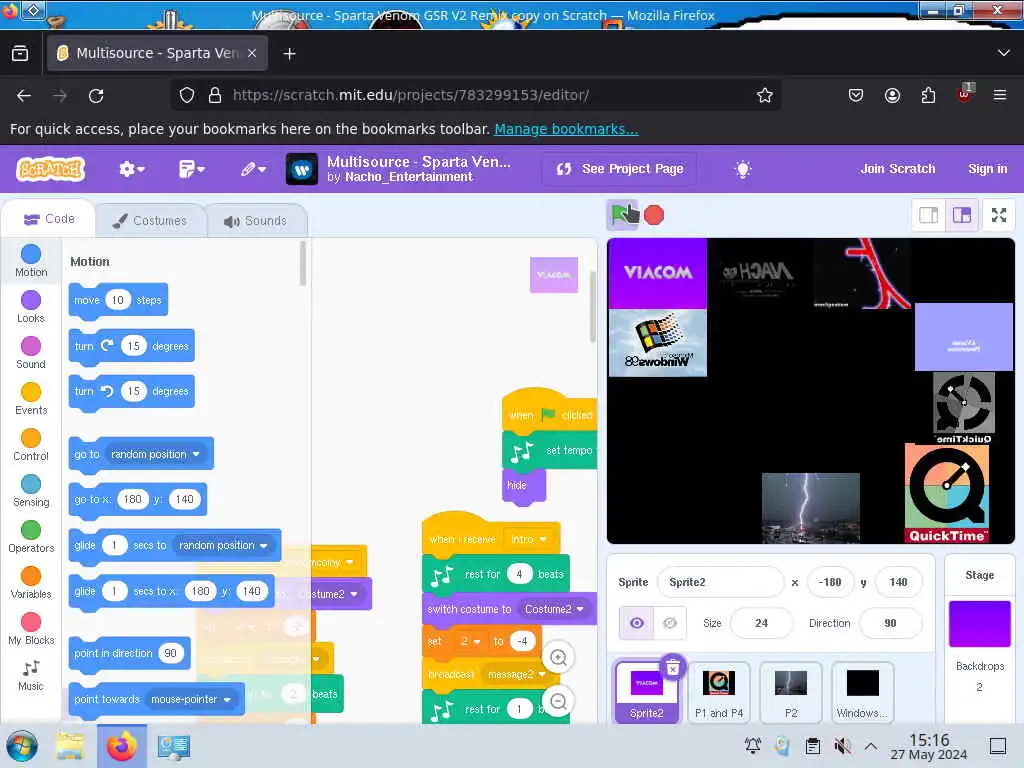Select the P2 sprite thumbnail
Viewport: 1024px width, 768px height.
click(x=791, y=691)
